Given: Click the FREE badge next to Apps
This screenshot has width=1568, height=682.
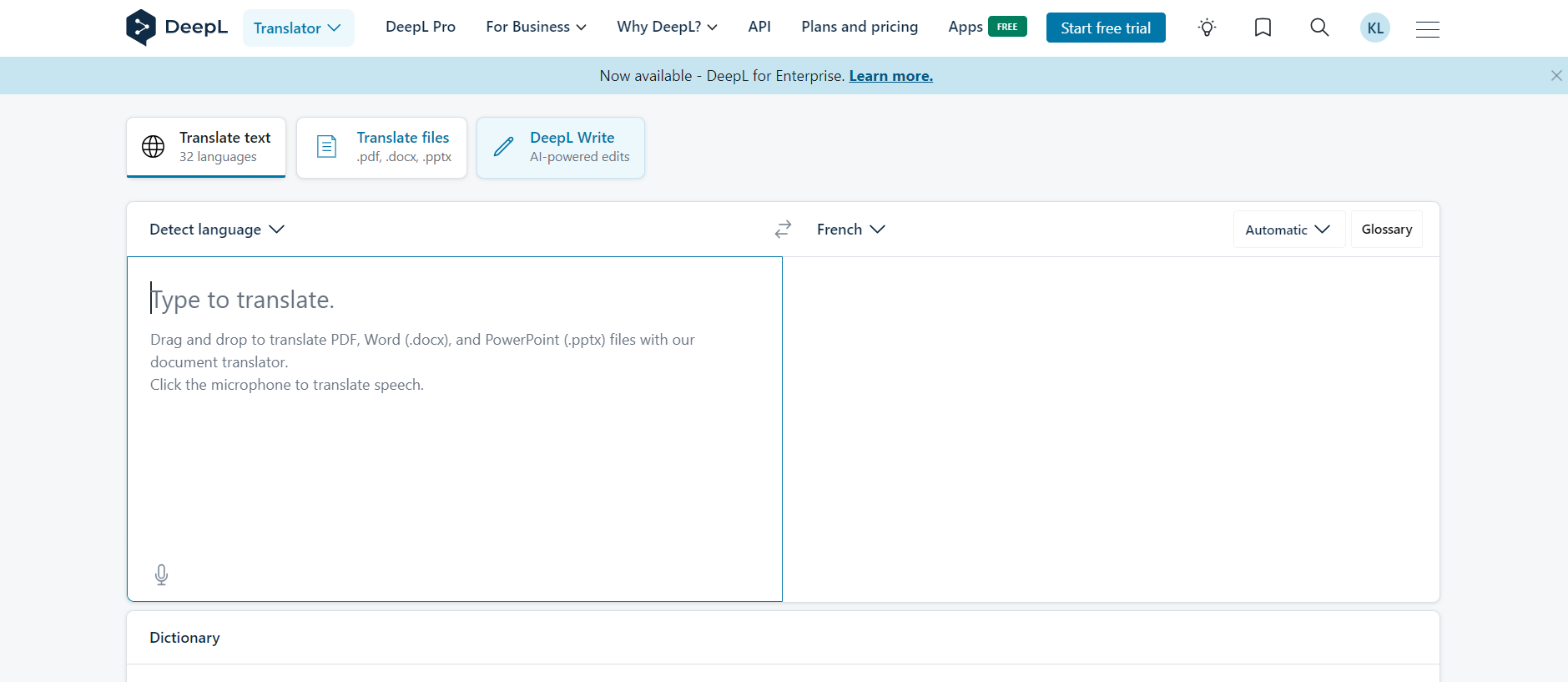Looking at the screenshot, I should pos(1007,27).
